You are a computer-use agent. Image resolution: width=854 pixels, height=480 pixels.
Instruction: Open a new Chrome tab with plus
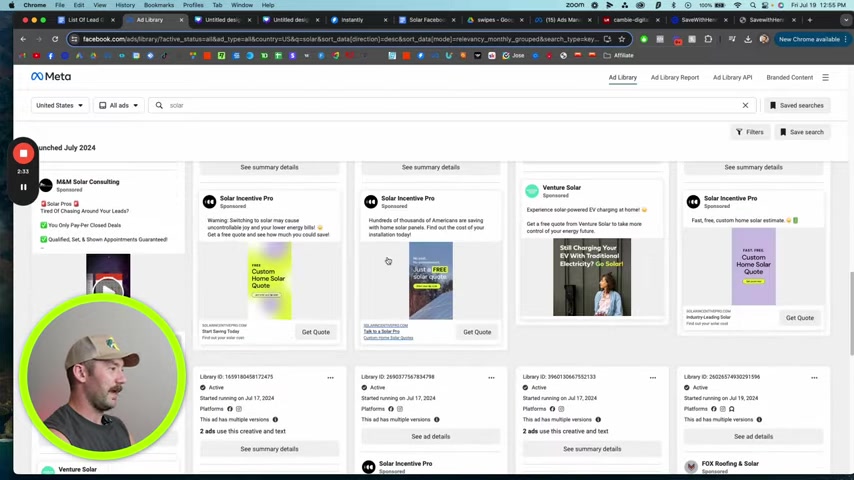[810, 20]
